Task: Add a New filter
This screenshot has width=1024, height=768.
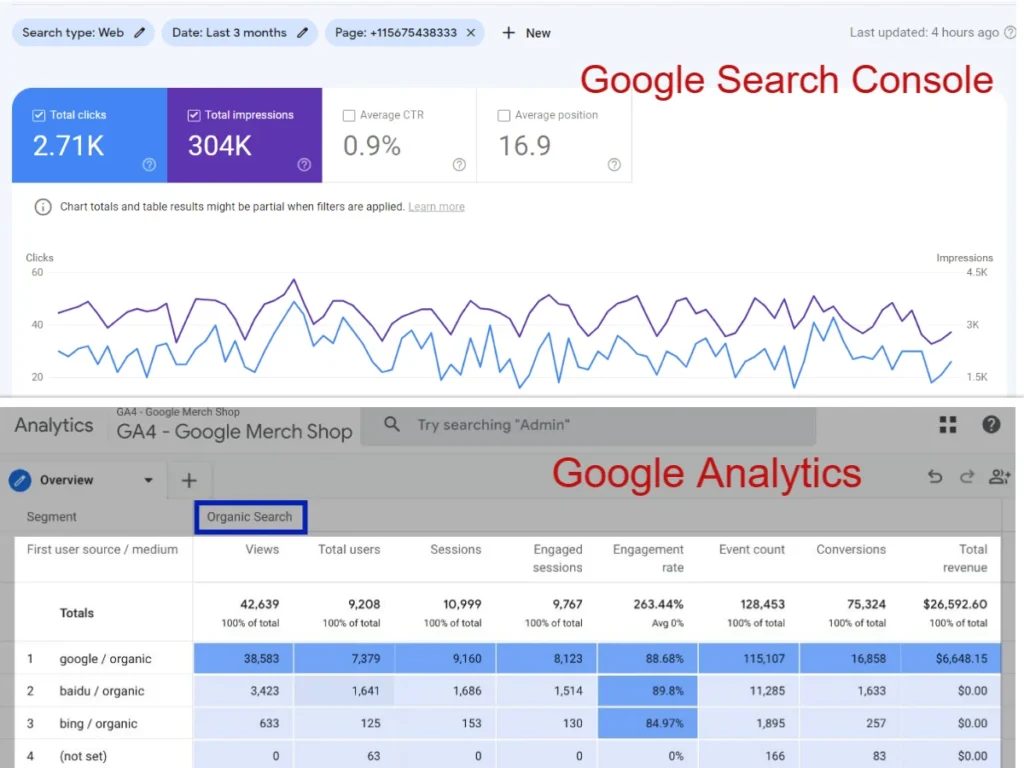Action: tap(526, 33)
